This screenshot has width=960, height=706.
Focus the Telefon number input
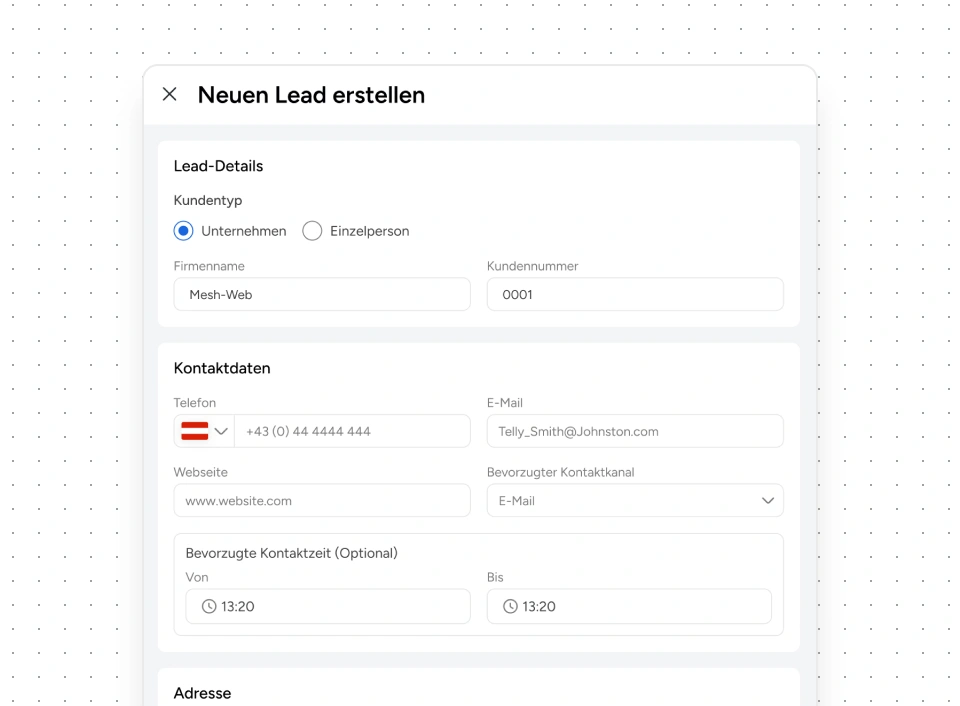click(352, 431)
